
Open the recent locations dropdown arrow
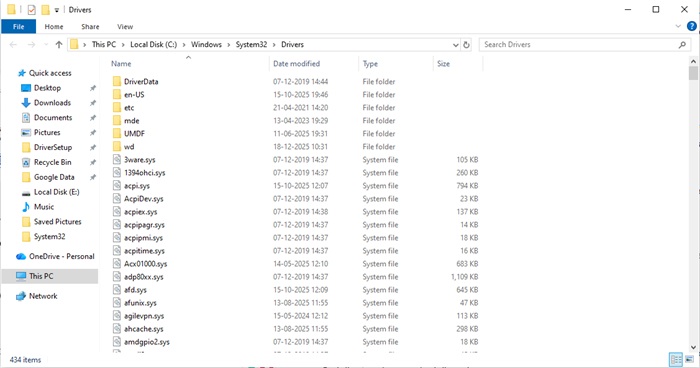pyautogui.click(x=46, y=45)
